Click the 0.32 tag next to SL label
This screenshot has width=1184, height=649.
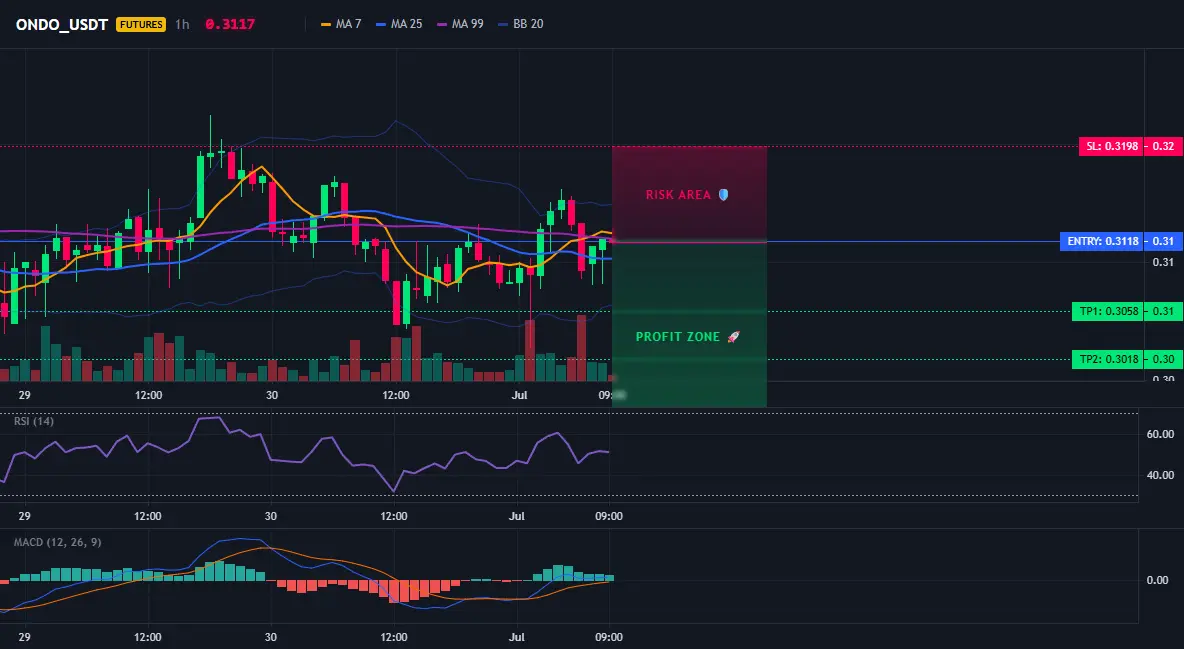pyautogui.click(x=1164, y=147)
